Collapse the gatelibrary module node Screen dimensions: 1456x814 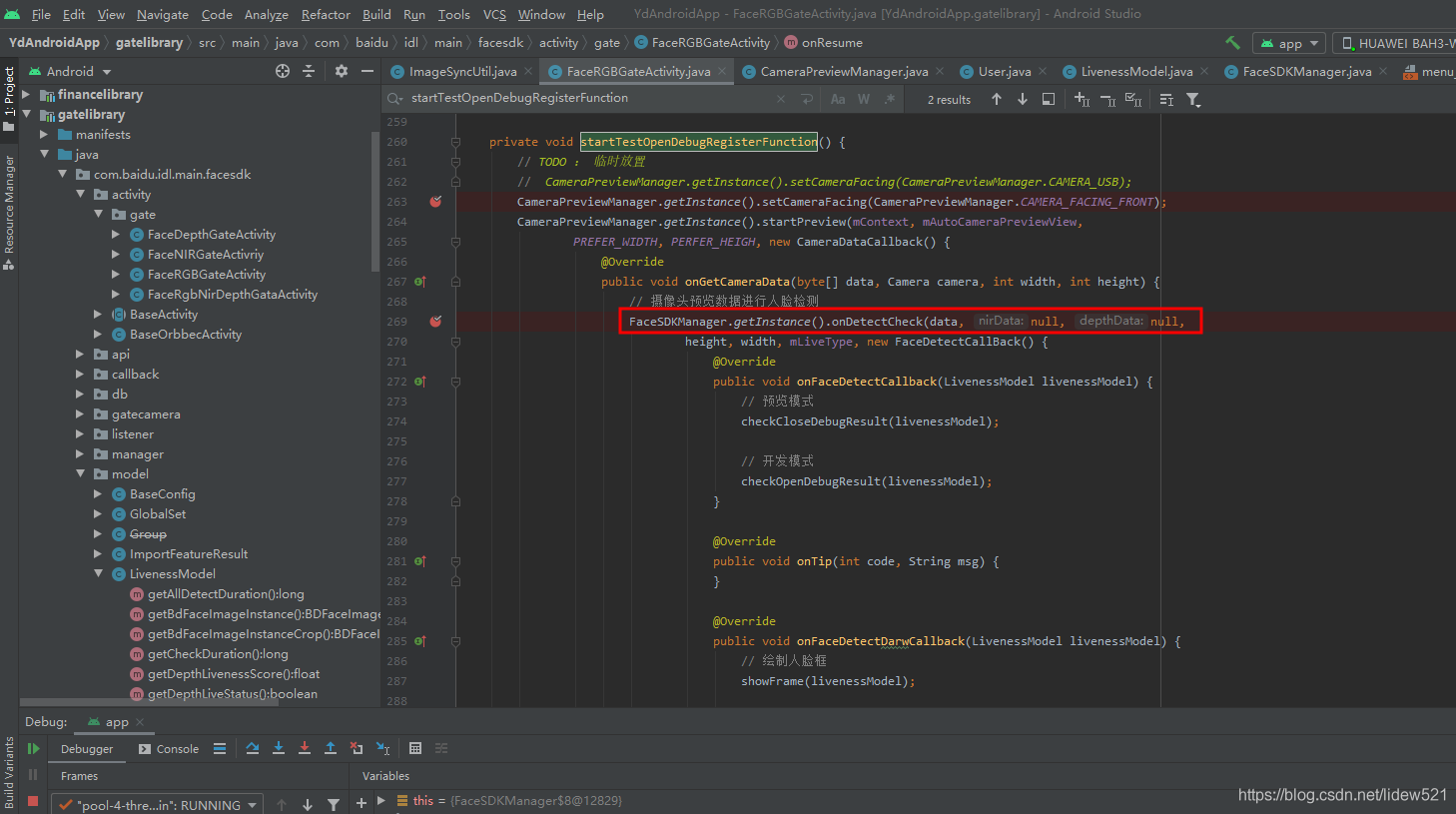[27, 115]
